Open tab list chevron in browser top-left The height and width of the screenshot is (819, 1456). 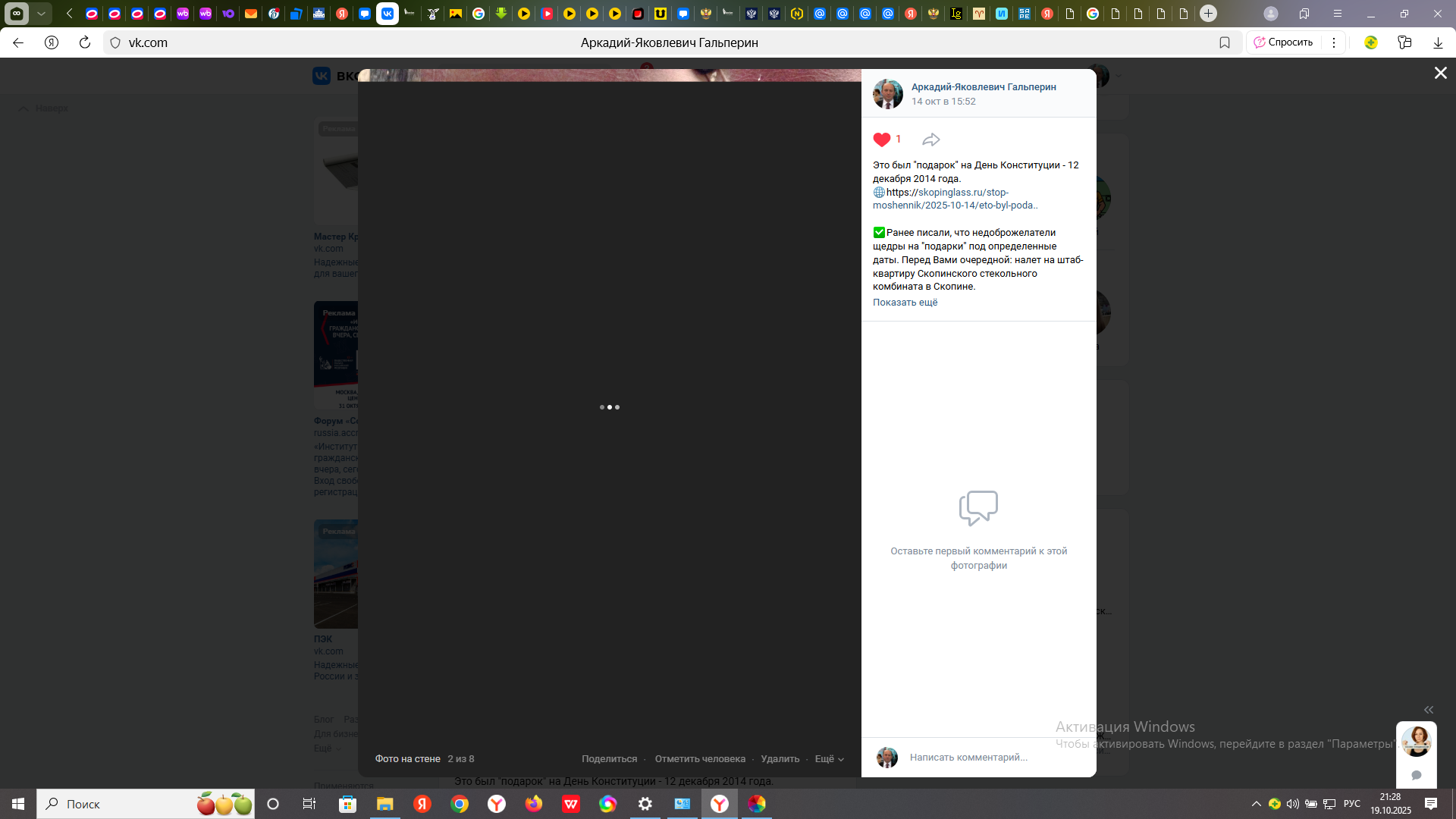pyautogui.click(x=42, y=14)
